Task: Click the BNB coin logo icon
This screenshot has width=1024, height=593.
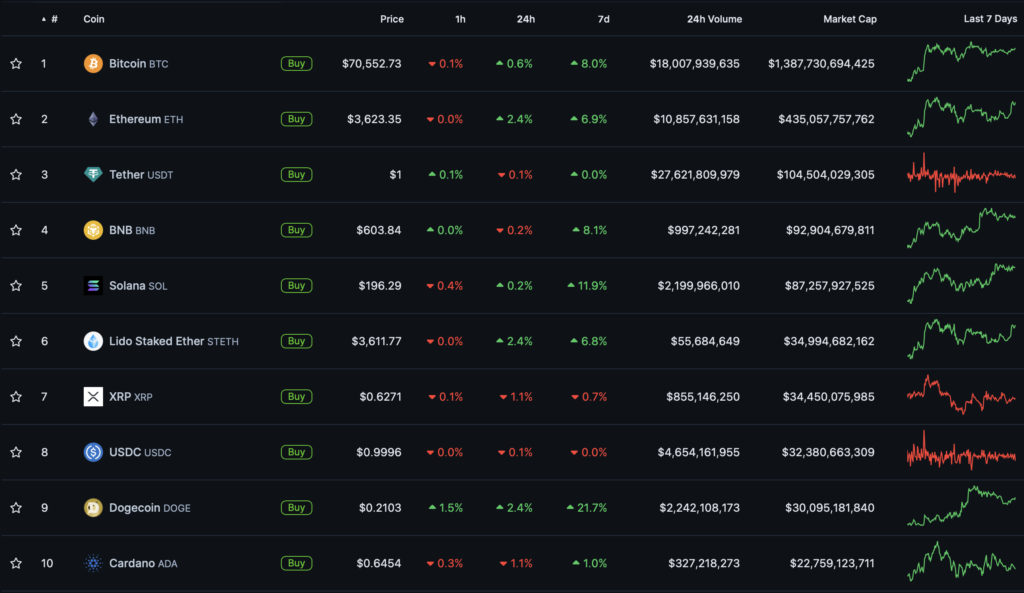Action: (93, 230)
